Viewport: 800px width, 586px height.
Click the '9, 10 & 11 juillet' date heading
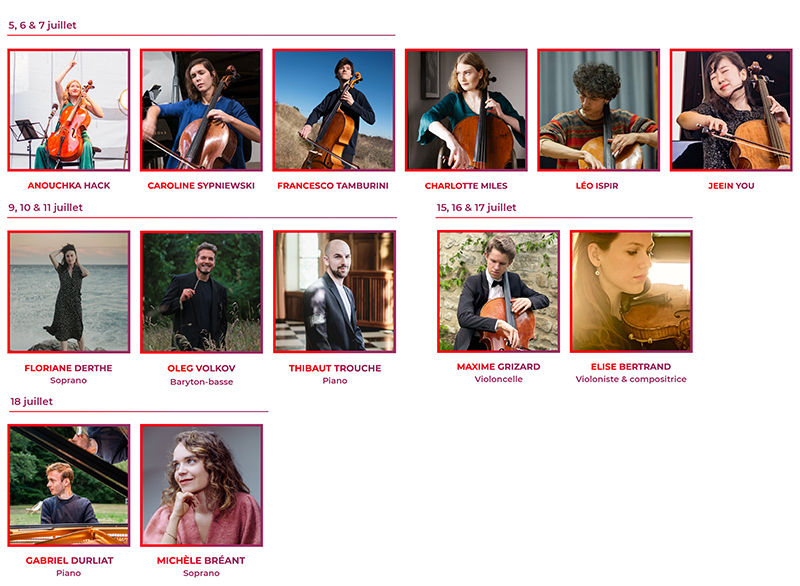(45, 208)
